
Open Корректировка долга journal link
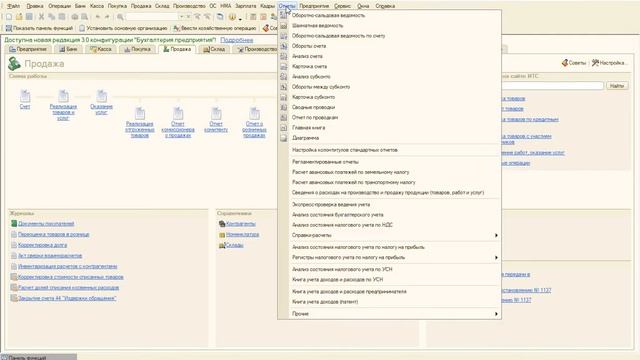(42, 245)
